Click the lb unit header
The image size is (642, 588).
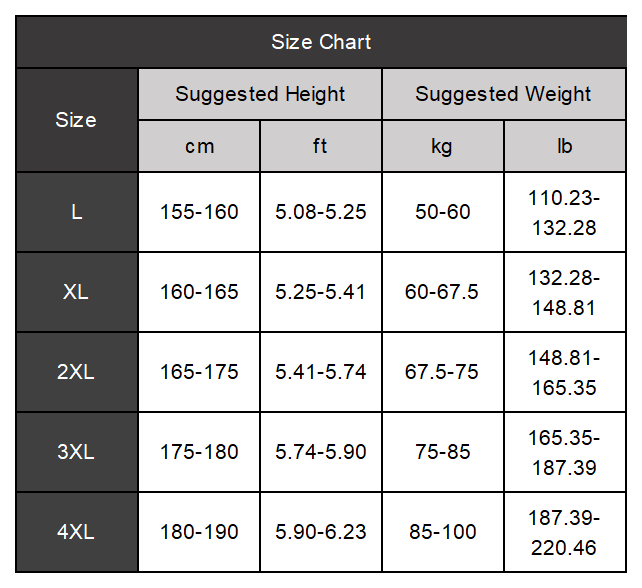(x=565, y=146)
